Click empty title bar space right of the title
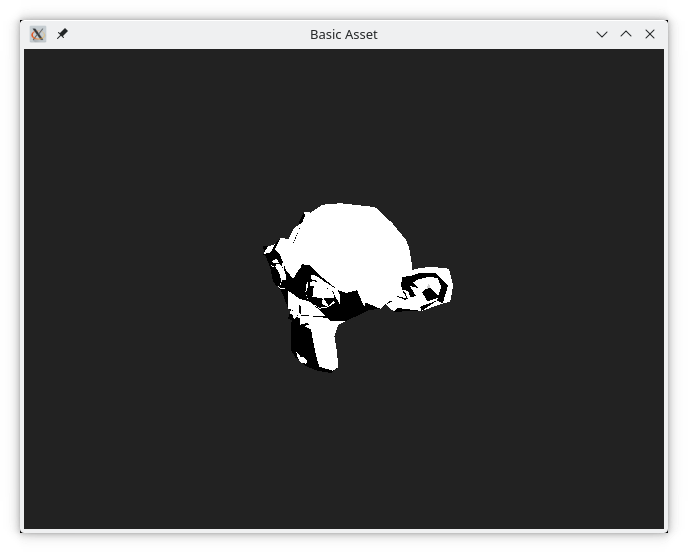This screenshot has height=553, width=688. (480, 34)
